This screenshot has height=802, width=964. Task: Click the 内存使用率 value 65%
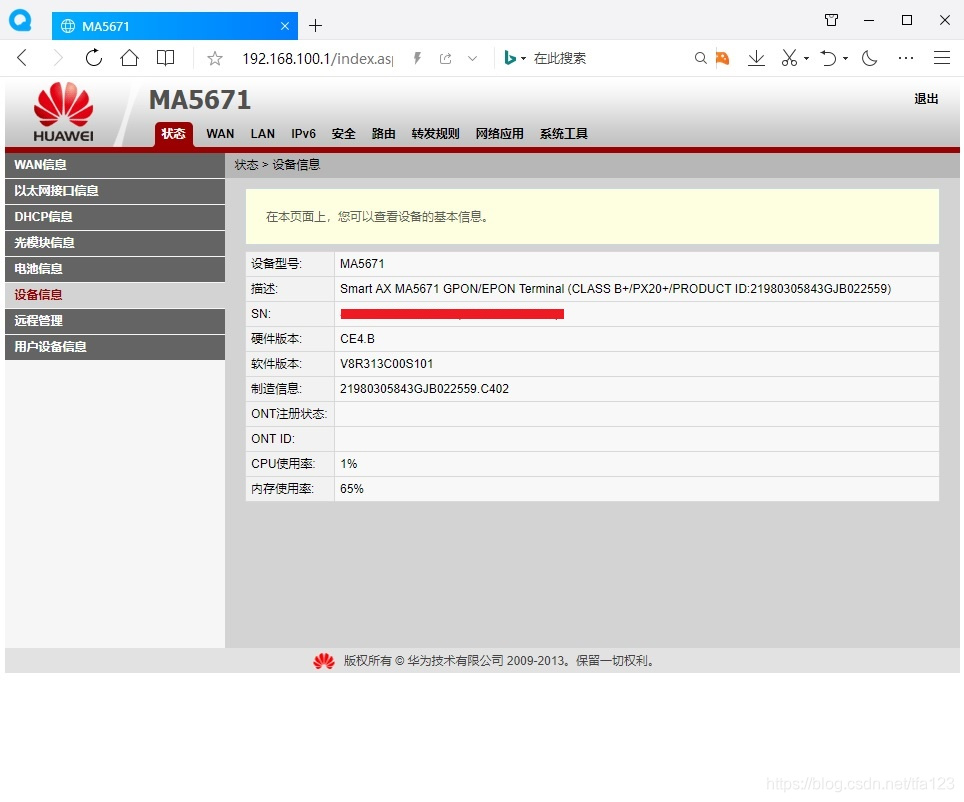tap(352, 489)
